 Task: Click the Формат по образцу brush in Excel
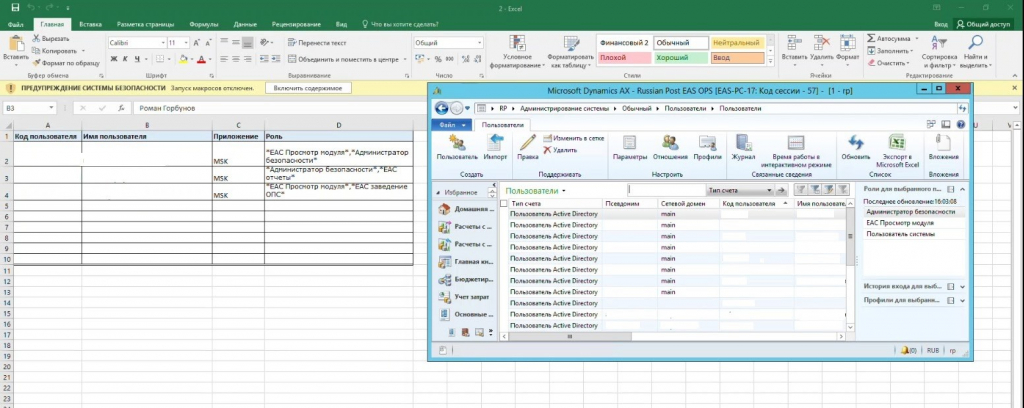(x=37, y=63)
